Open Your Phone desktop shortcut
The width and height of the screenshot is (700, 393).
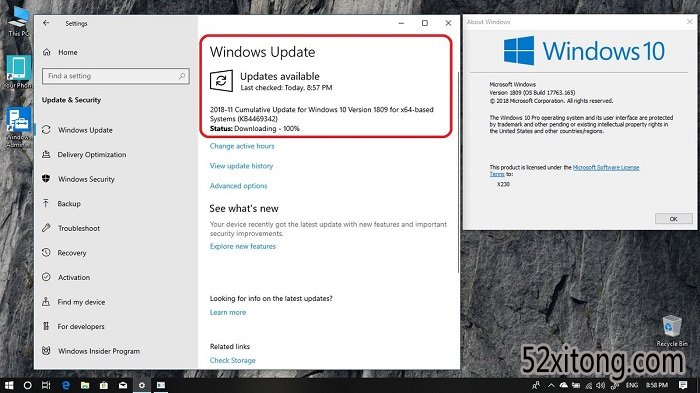click(x=18, y=72)
